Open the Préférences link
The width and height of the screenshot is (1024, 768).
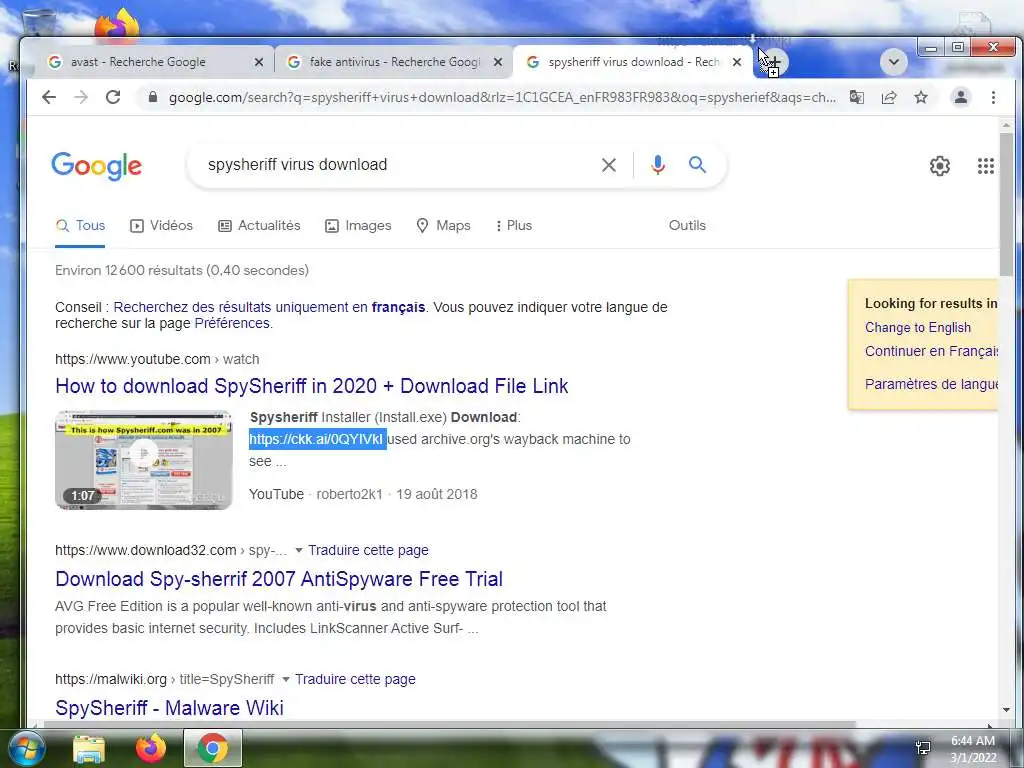pyautogui.click(x=232, y=323)
